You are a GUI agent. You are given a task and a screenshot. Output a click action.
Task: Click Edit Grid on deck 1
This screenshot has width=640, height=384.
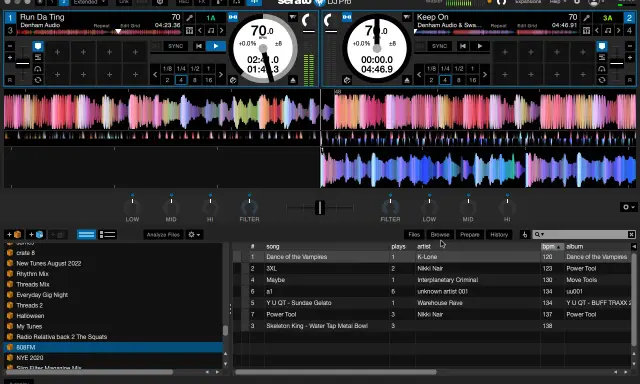tap(131, 26)
